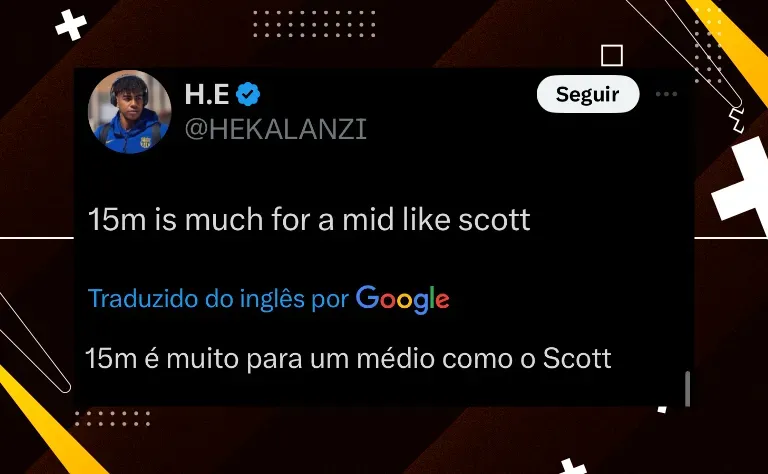Click the Traduzido do inglês por link
The height and width of the screenshot is (474, 768).
pyautogui.click(x=218, y=298)
